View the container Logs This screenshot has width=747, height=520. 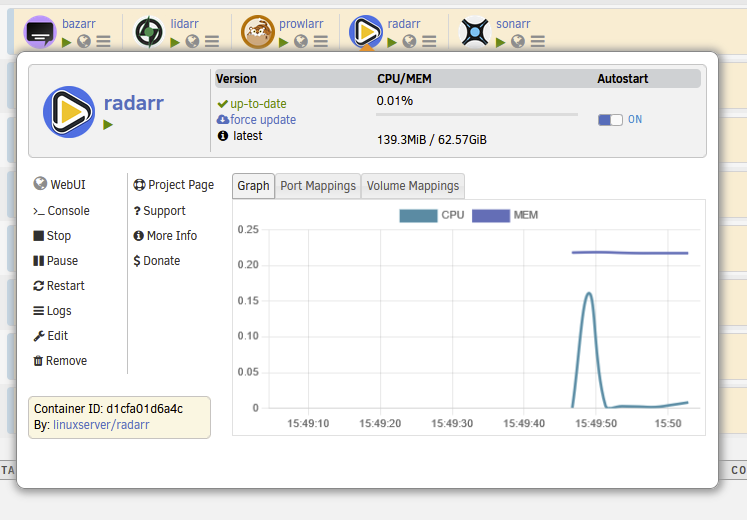click(52, 310)
